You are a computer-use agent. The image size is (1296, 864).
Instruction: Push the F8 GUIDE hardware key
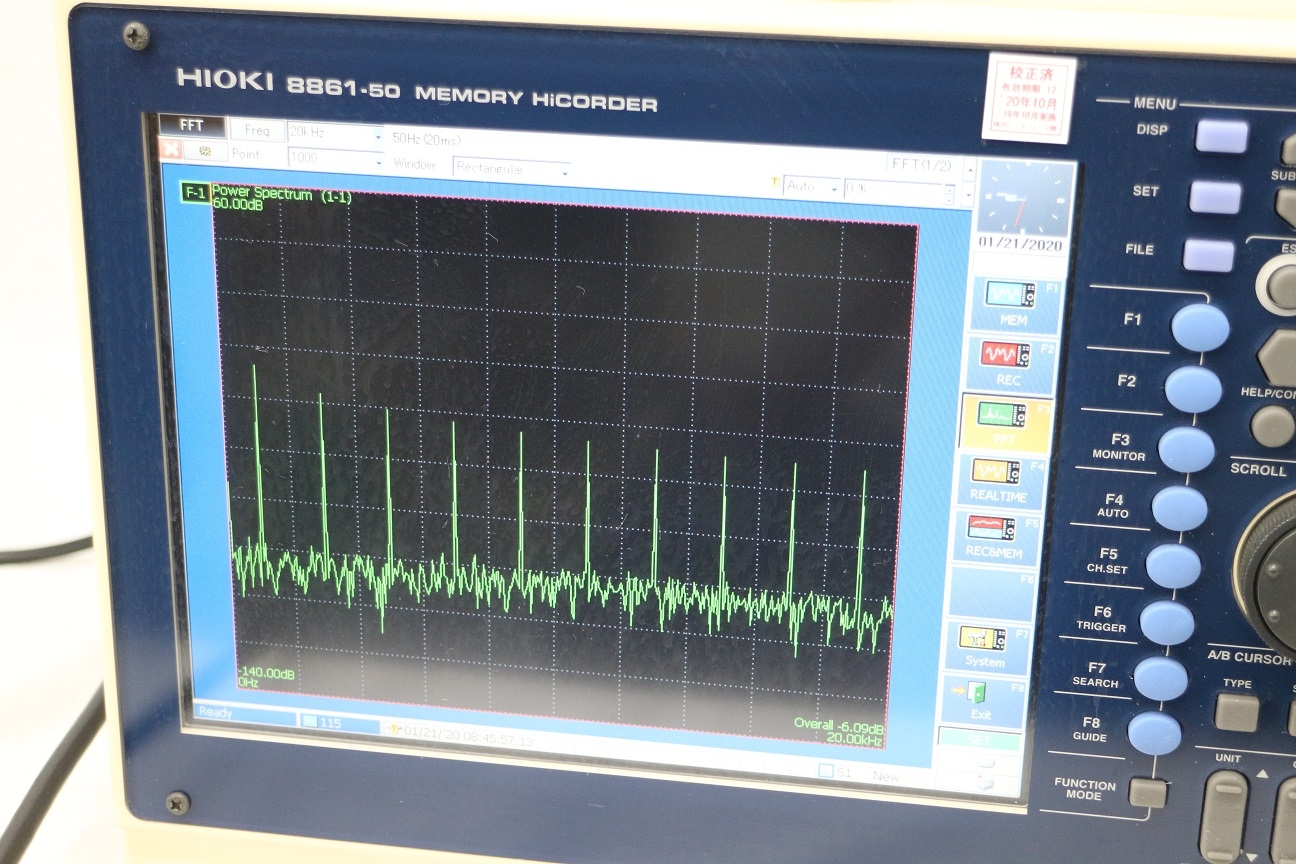1154,733
